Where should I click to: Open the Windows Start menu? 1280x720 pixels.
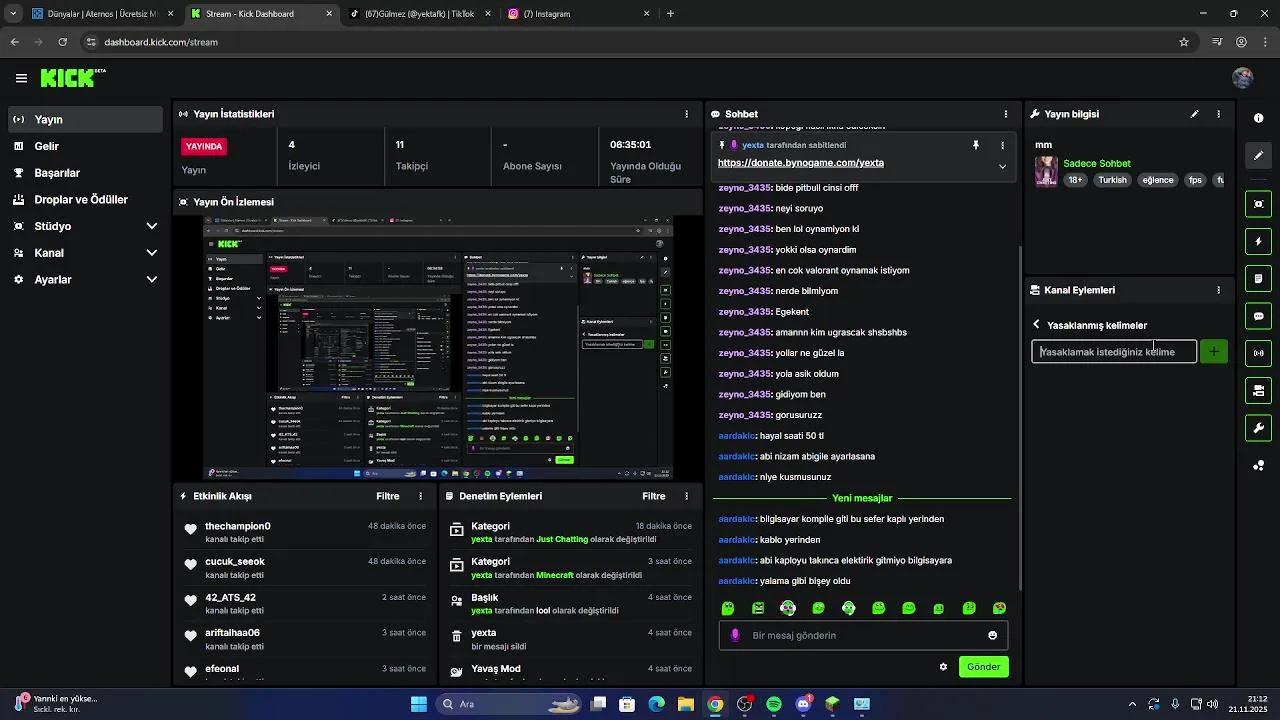418,704
